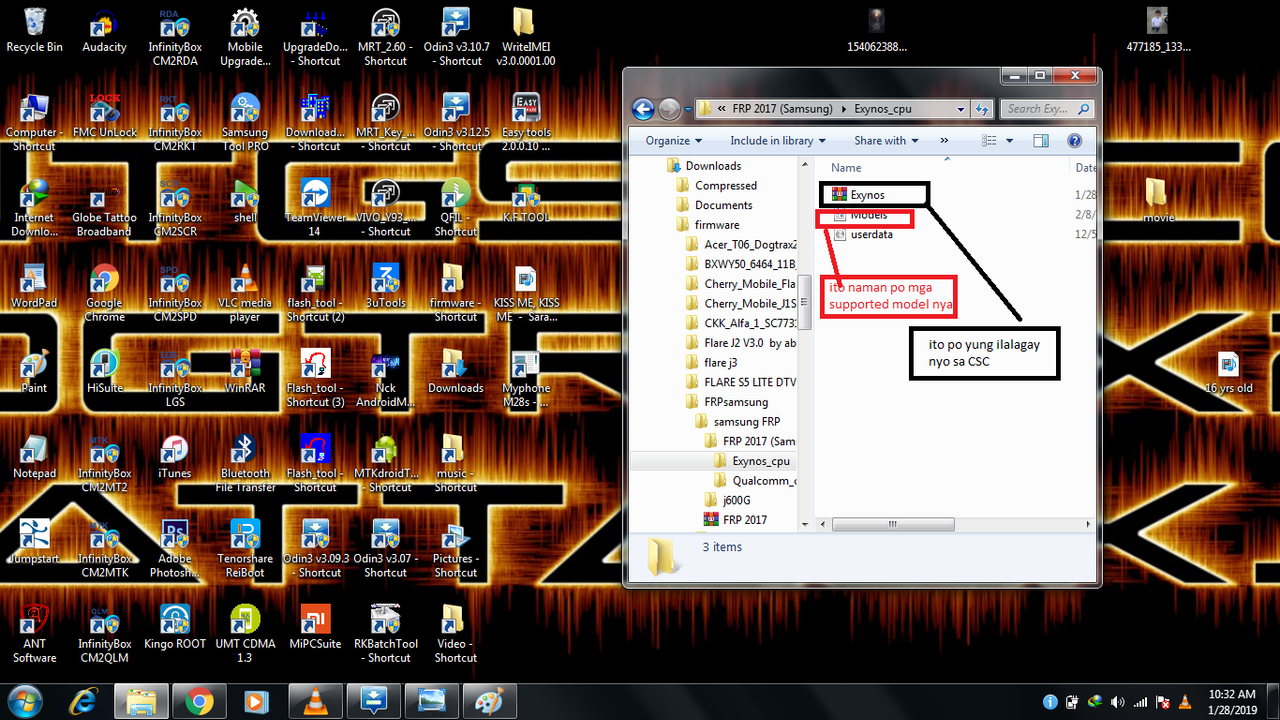Select the iTunes desktop icon

click(x=175, y=455)
